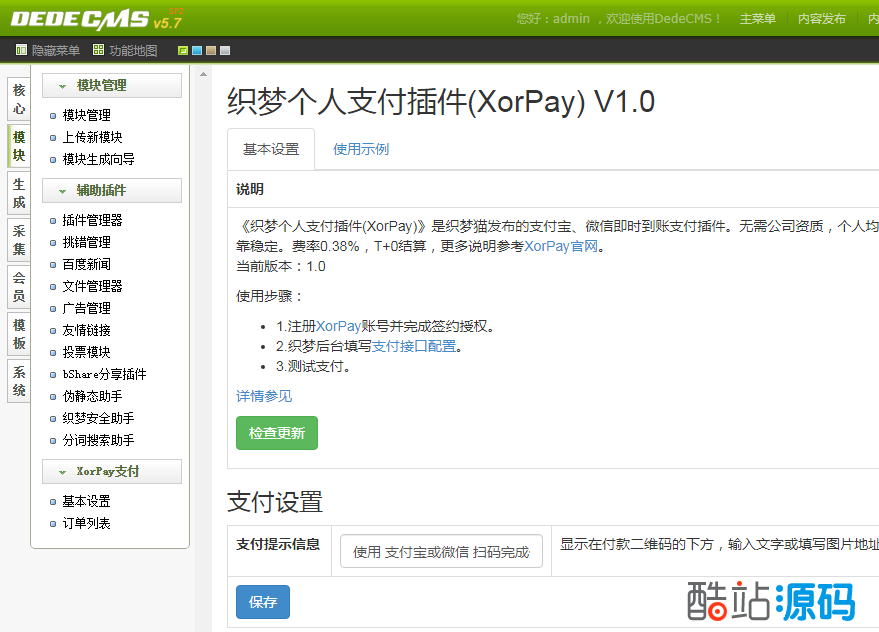This screenshot has height=632, width=879.
Task: Pick the gray skin swatch
Action: [225, 51]
